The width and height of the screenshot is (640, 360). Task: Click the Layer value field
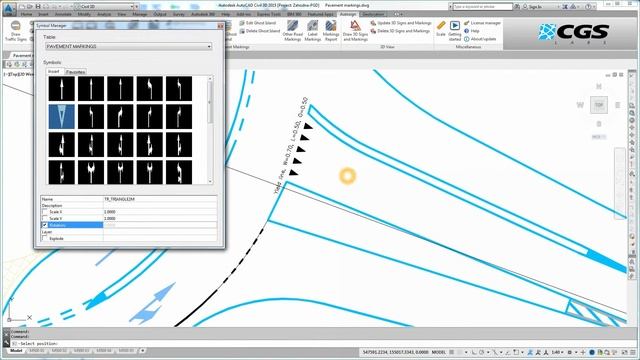coord(160,232)
